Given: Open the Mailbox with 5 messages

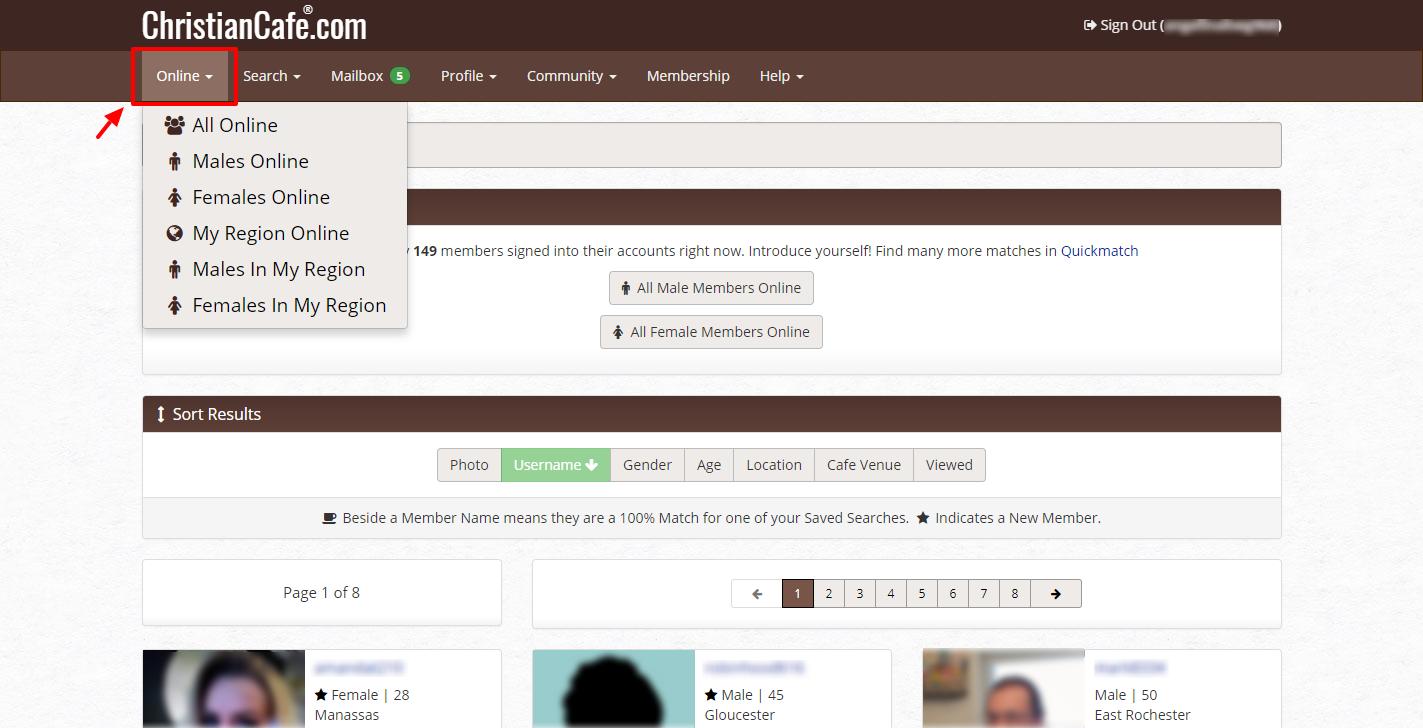Looking at the screenshot, I should pyautogui.click(x=370, y=76).
